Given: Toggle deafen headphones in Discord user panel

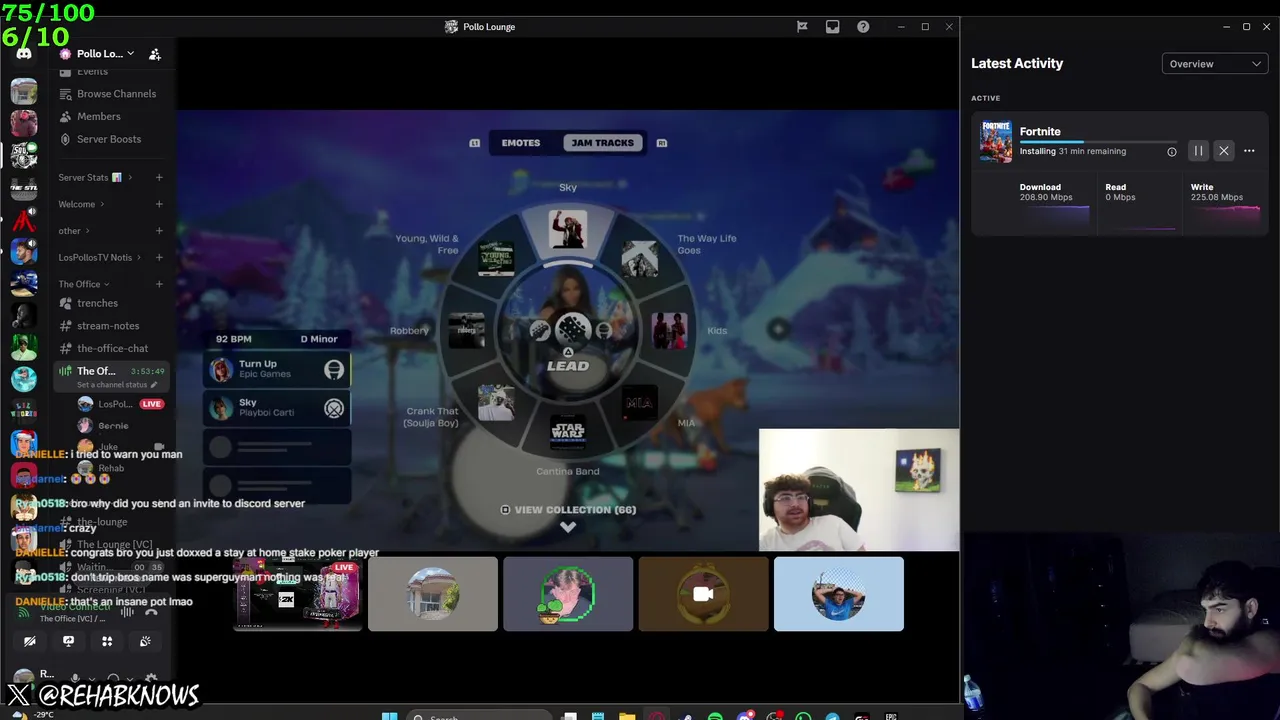Looking at the screenshot, I should point(113,679).
